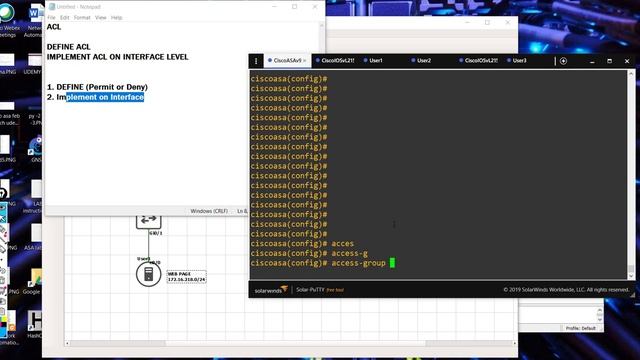
Task: Open the Solar-PuTTY three-dot menu
Action: pos(256,61)
